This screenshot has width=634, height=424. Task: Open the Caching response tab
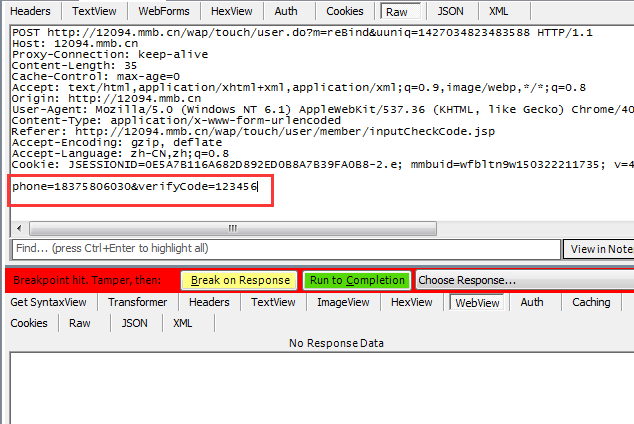(x=591, y=302)
